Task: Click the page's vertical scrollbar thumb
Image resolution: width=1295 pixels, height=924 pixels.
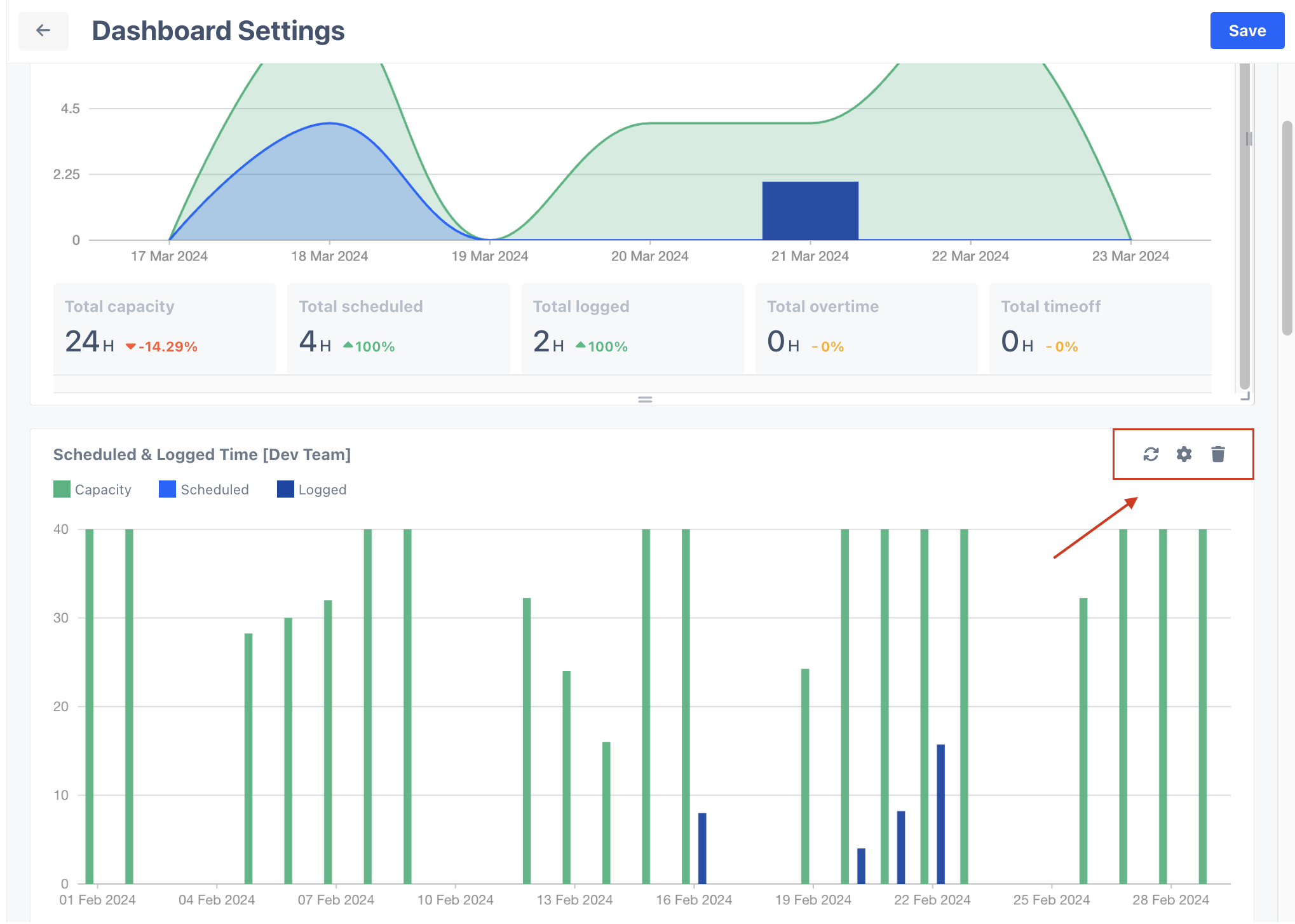Action: click(x=1287, y=228)
